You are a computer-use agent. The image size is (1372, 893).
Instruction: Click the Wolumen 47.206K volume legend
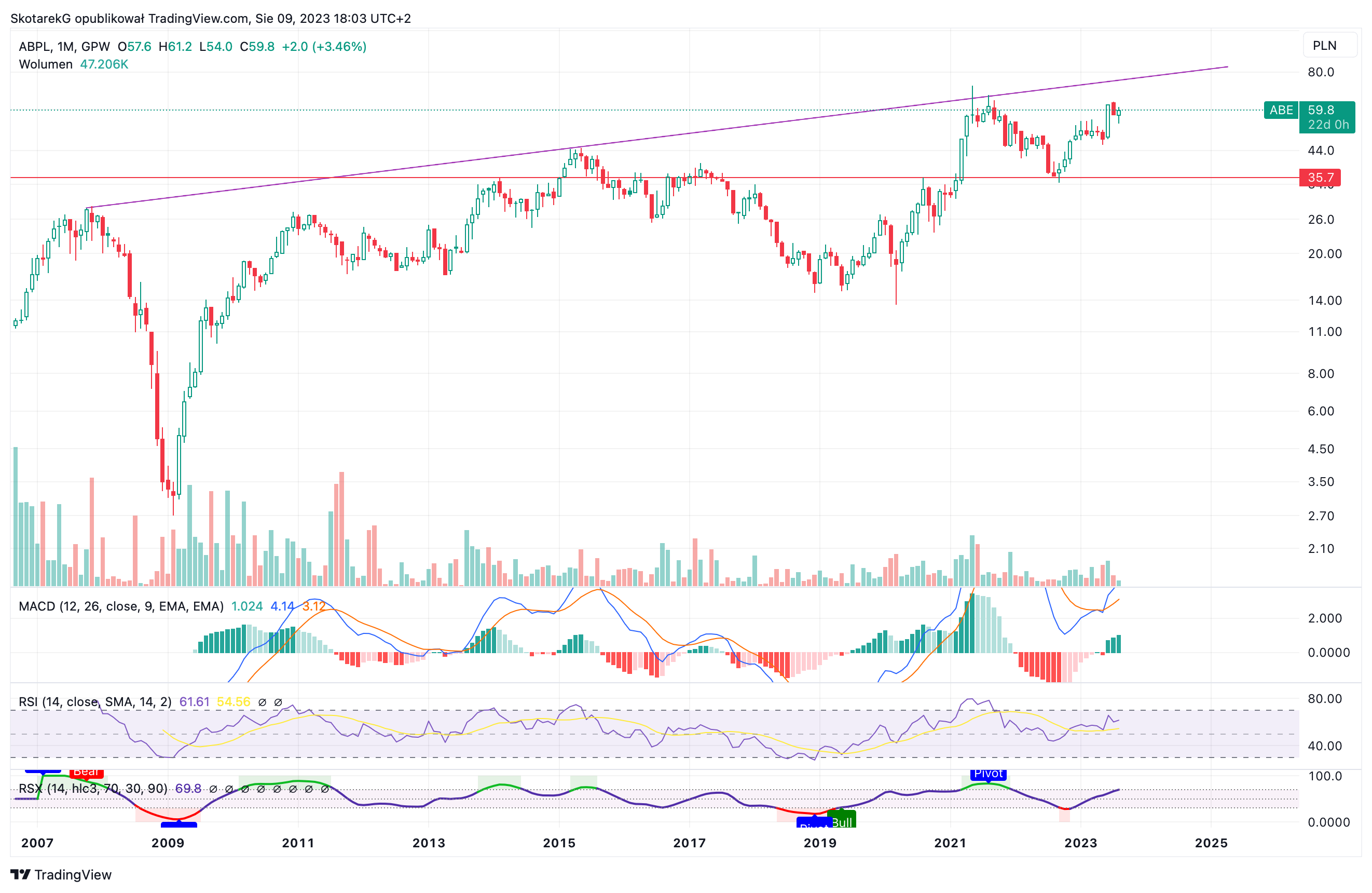[x=73, y=64]
